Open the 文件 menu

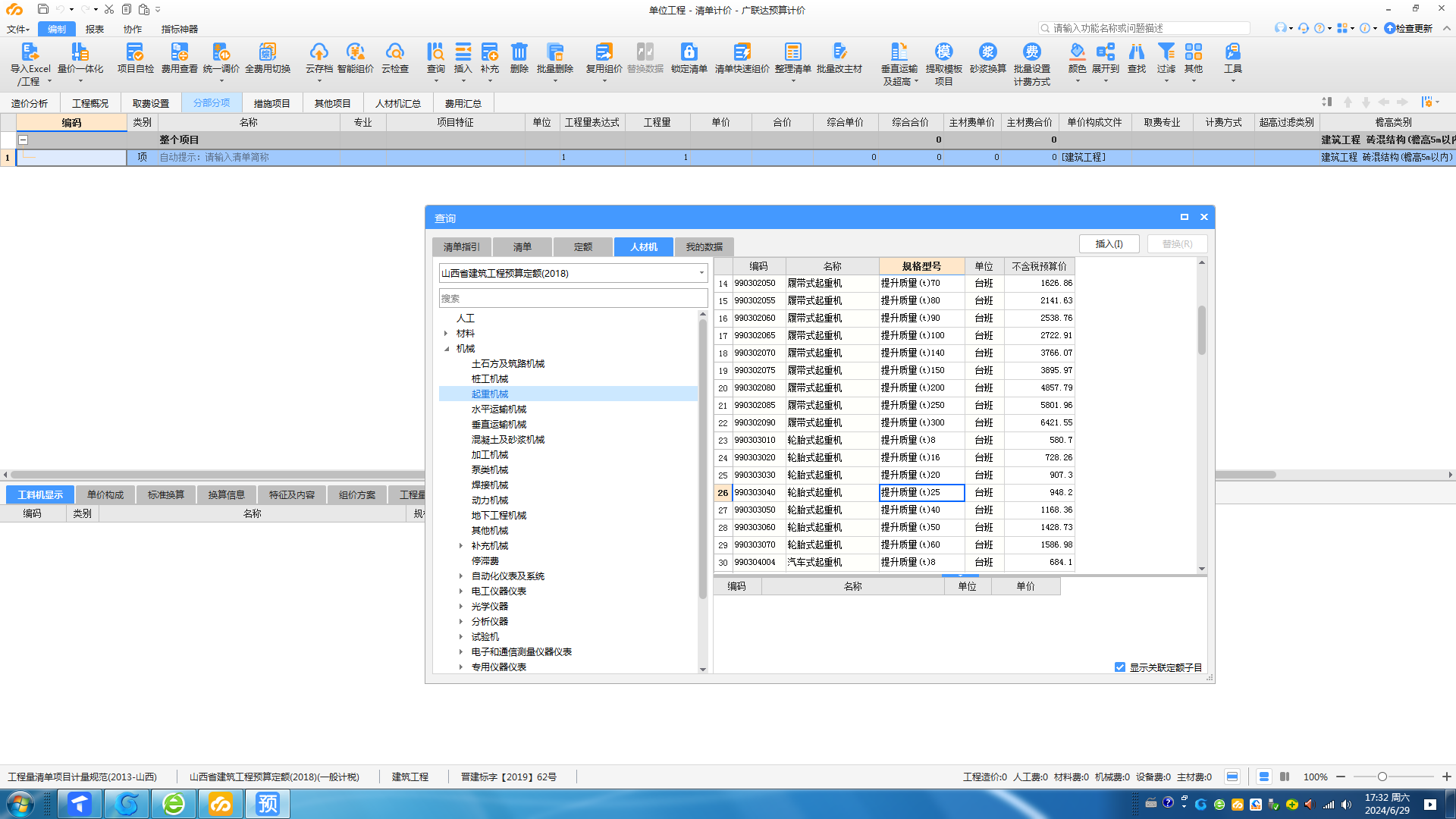[x=18, y=29]
